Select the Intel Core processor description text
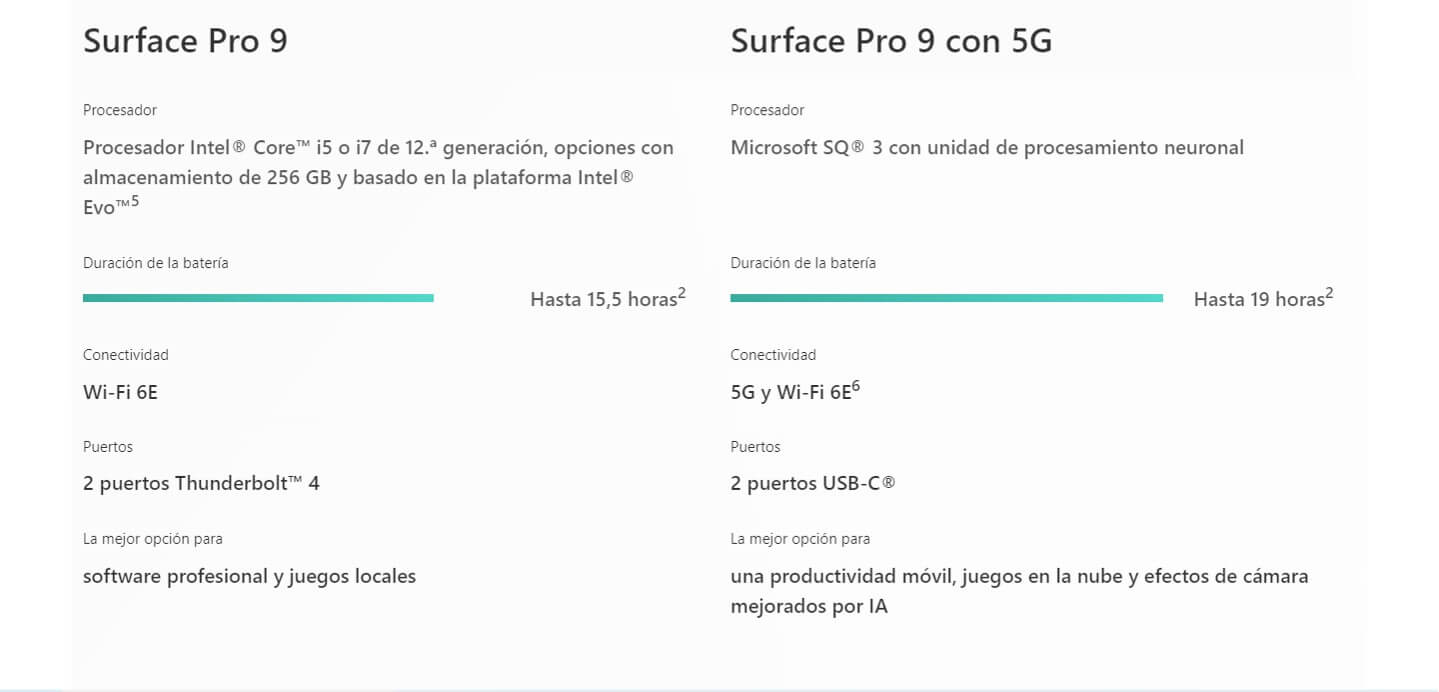Image resolution: width=1439 pixels, height=692 pixels. (378, 178)
